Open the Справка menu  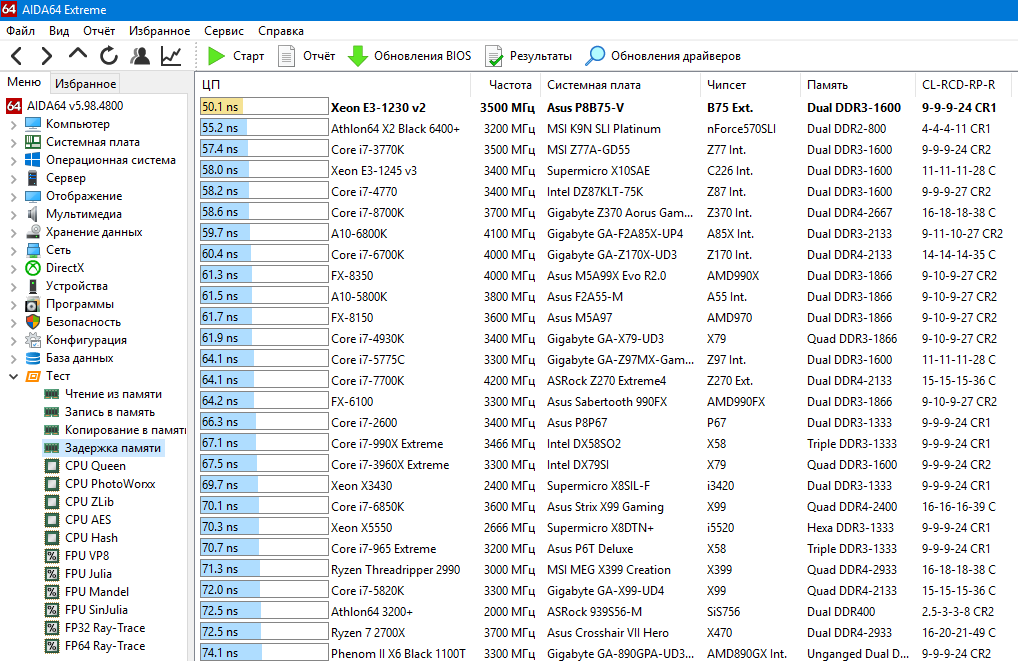point(280,31)
